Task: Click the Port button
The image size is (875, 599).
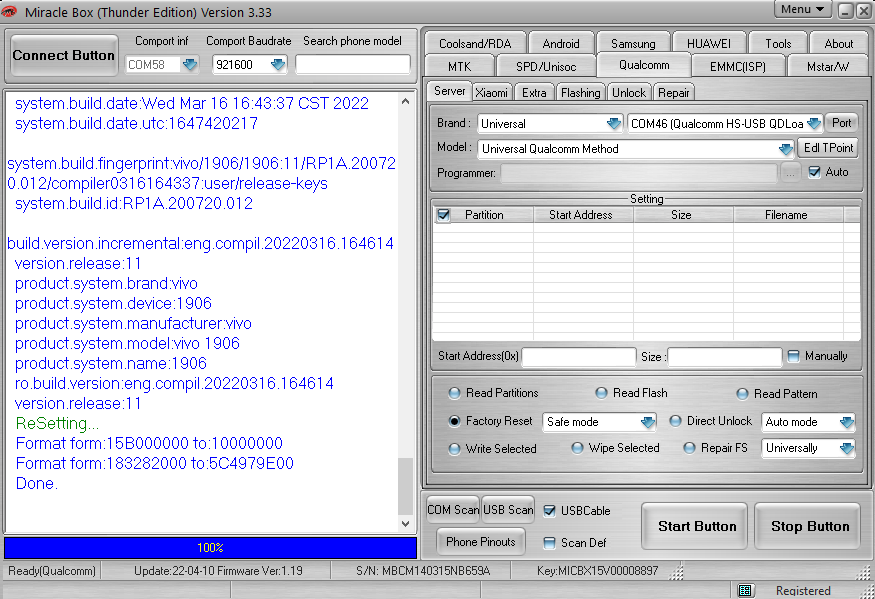Action: 842,123
